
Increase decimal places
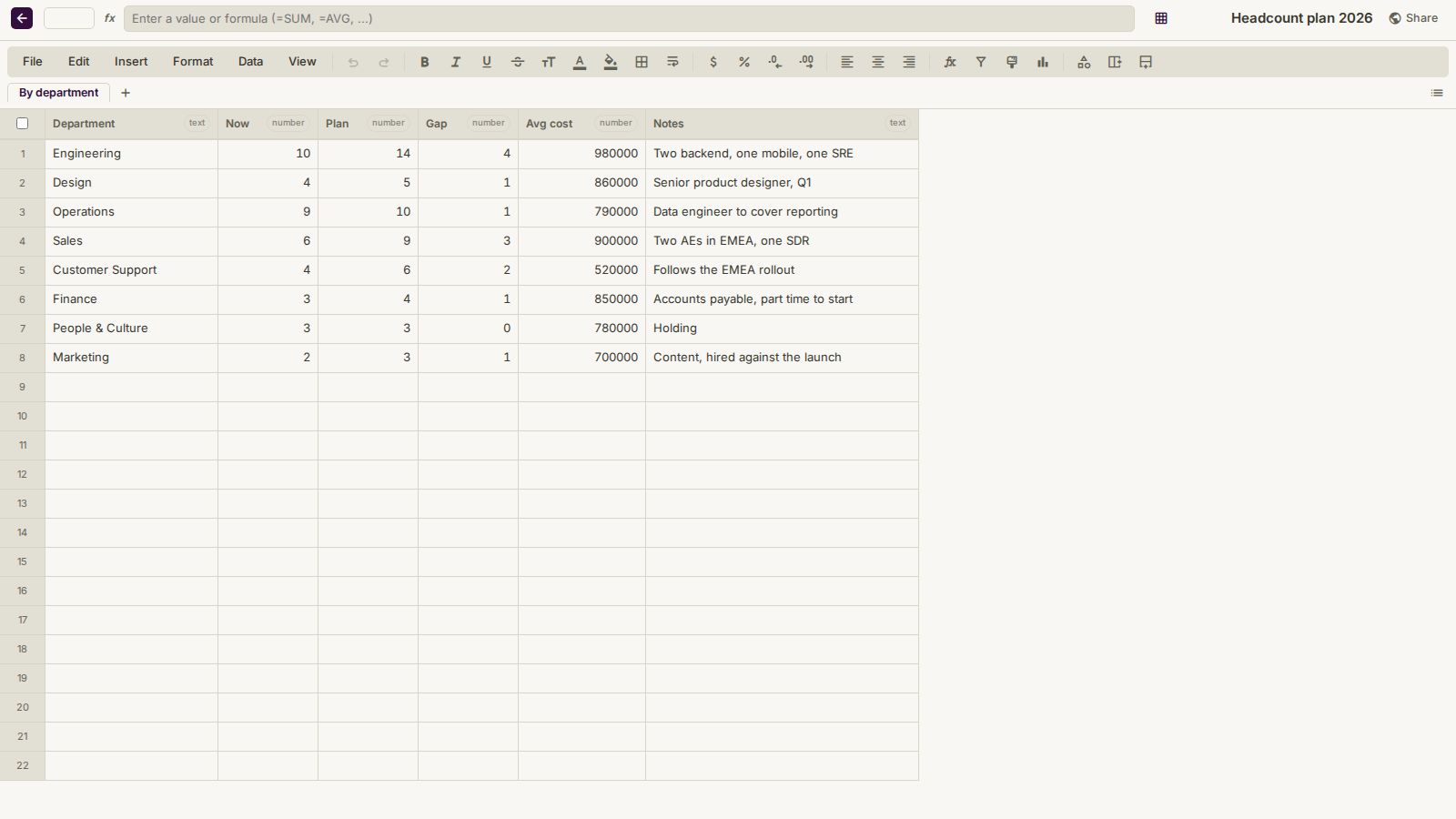(x=805, y=62)
